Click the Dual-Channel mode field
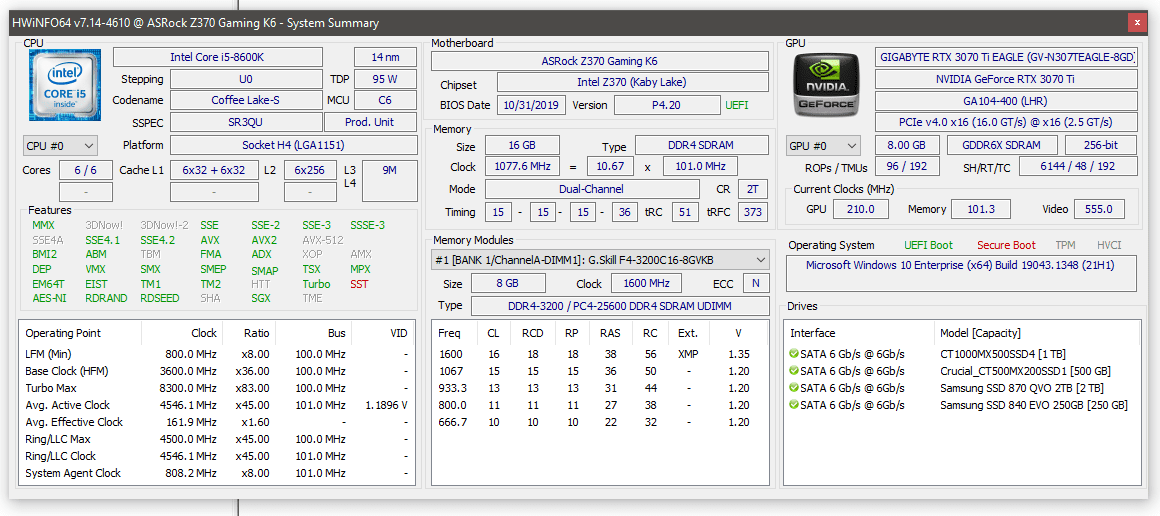The height and width of the screenshot is (516, 1160). click(592, 189)
